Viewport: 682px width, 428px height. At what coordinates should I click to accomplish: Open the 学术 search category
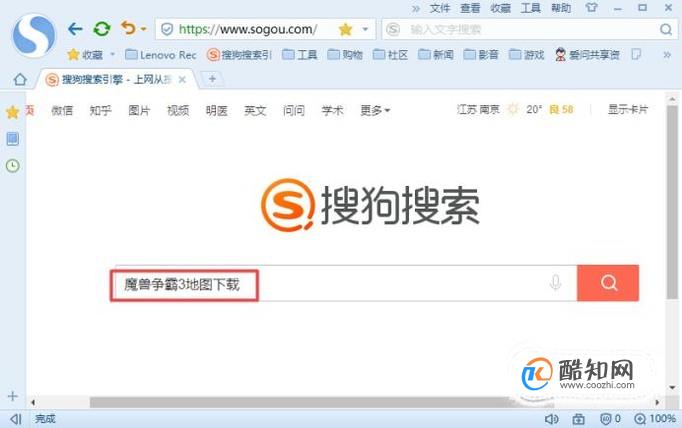tap(332, 110)
